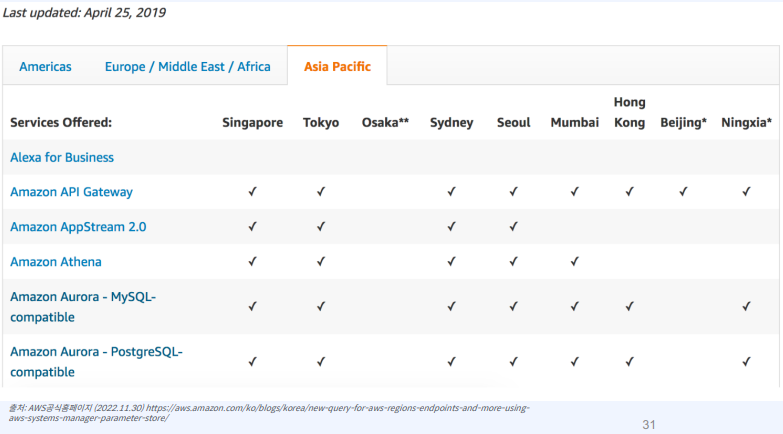Viewport: 783px width, 434px height.
Task: Open the Amazon AppStream 2.0 link
Action: [78, 227]
